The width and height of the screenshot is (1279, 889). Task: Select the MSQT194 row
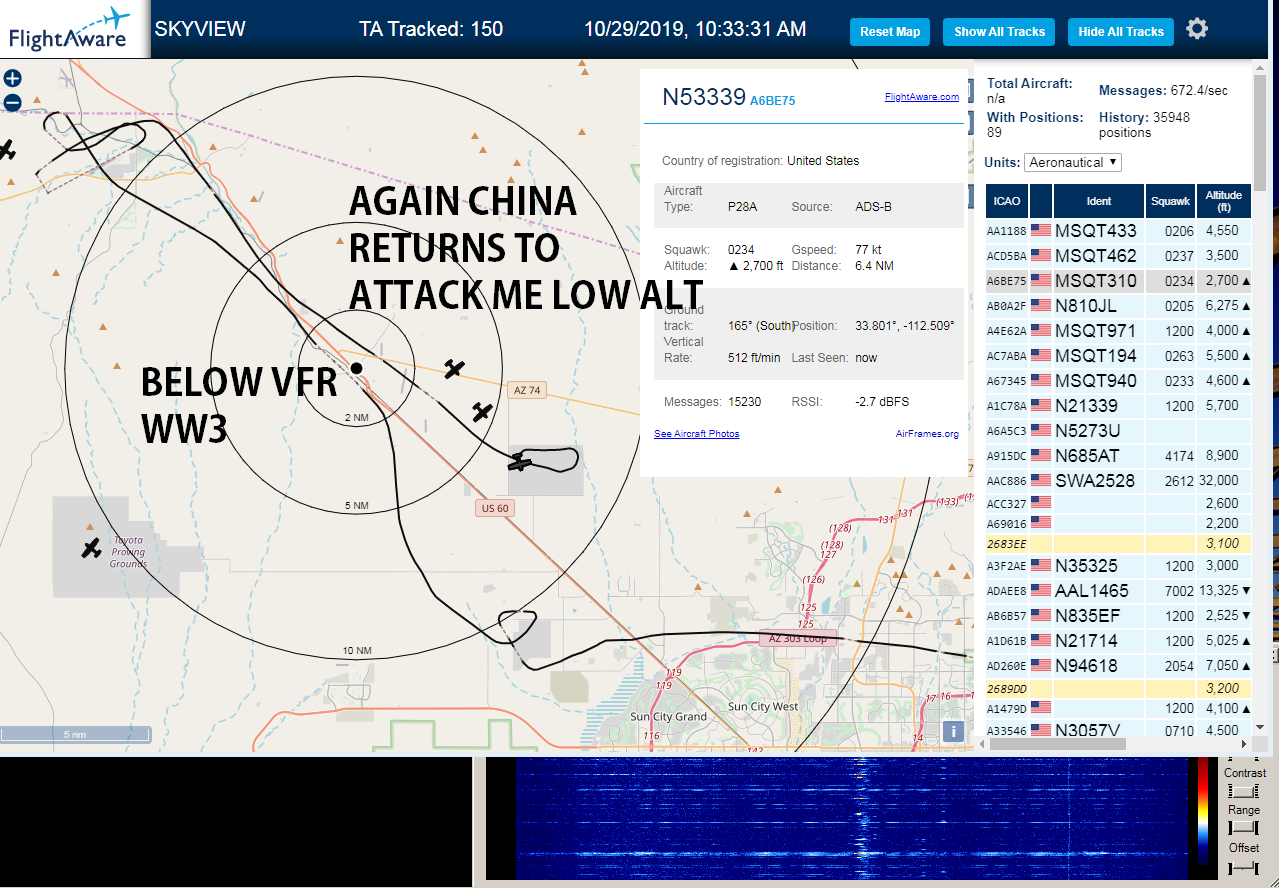1118,356
